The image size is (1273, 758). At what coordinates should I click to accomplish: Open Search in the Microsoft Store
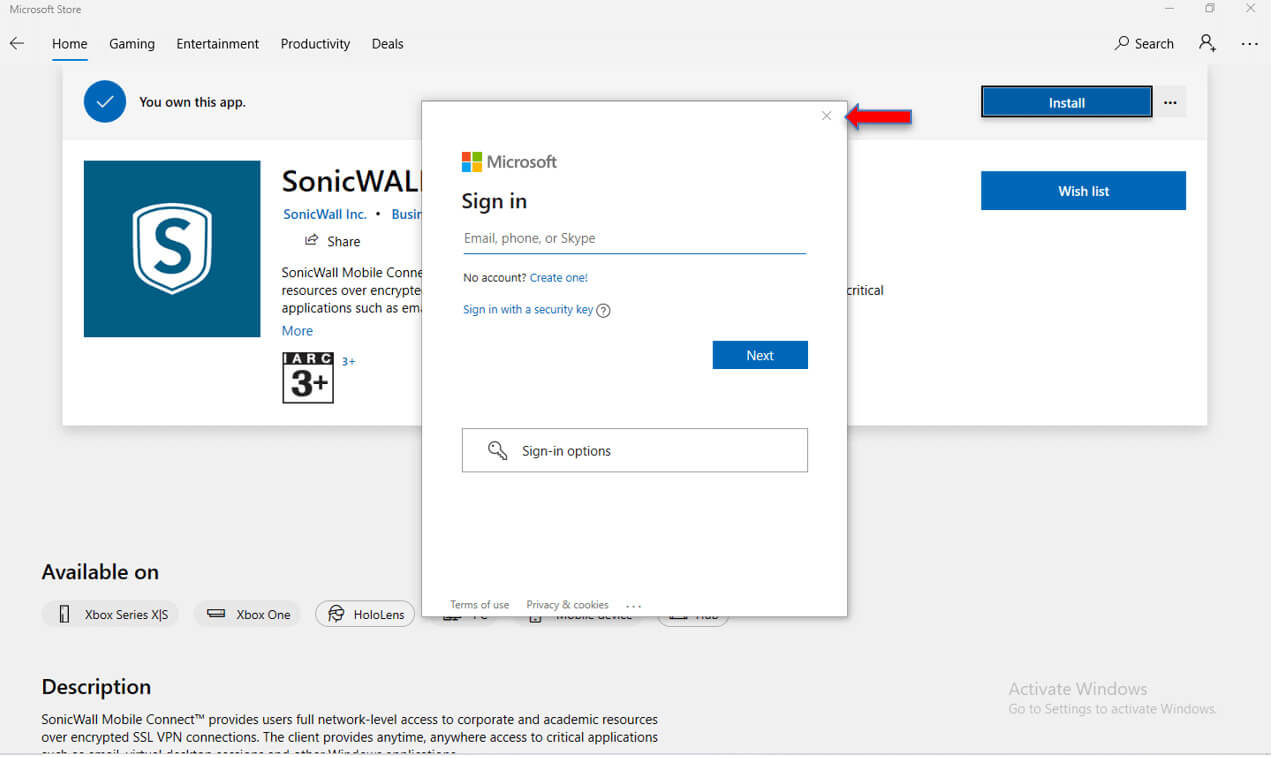pyautogui.click(x=1143, y=43)
